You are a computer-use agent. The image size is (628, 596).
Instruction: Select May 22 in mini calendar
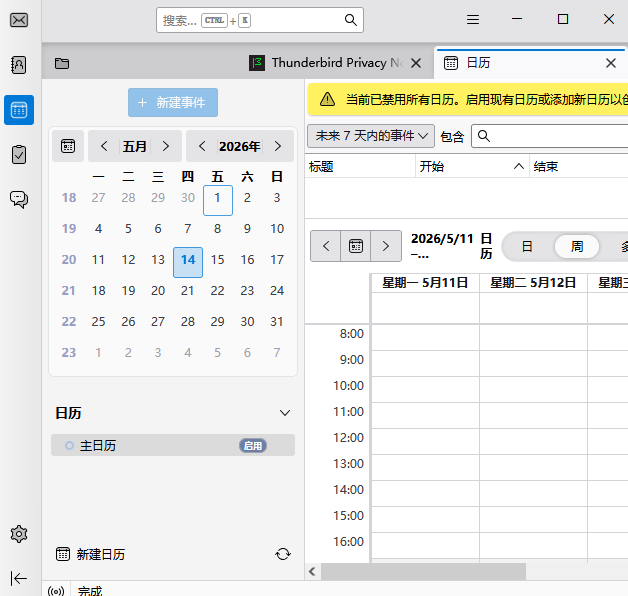click(217, 290)
